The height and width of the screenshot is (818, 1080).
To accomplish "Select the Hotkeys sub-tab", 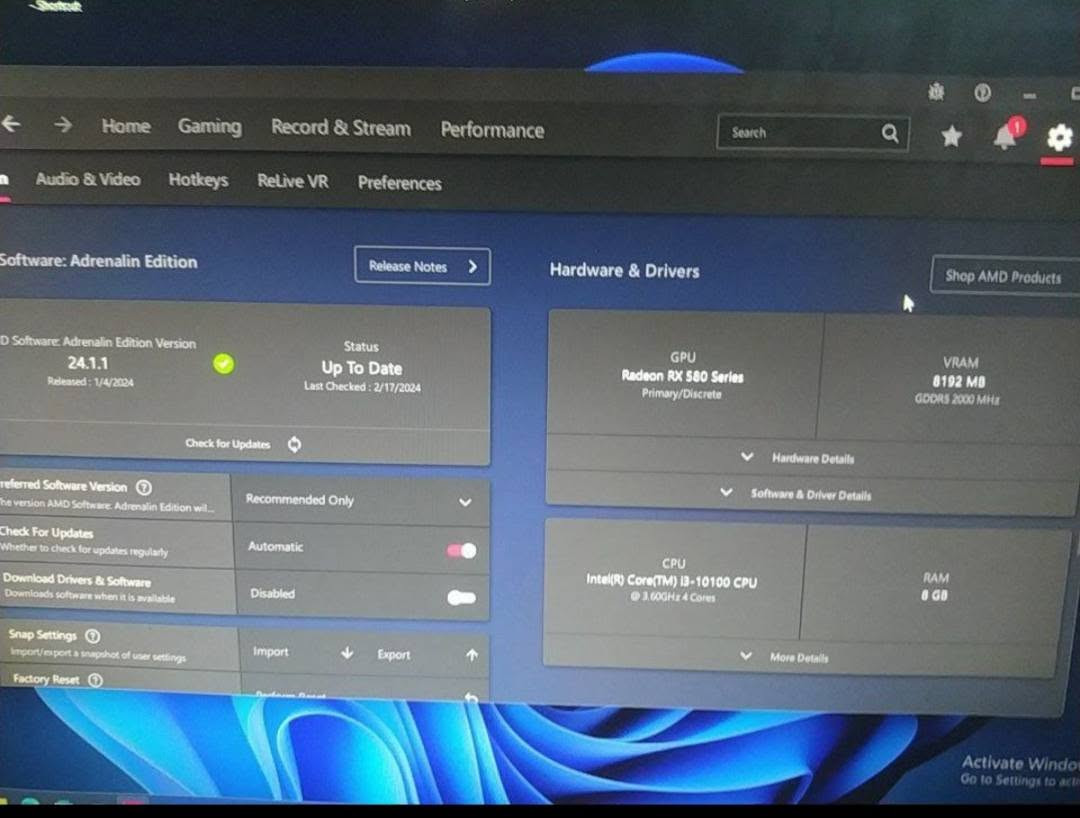I will pos(198,180).
